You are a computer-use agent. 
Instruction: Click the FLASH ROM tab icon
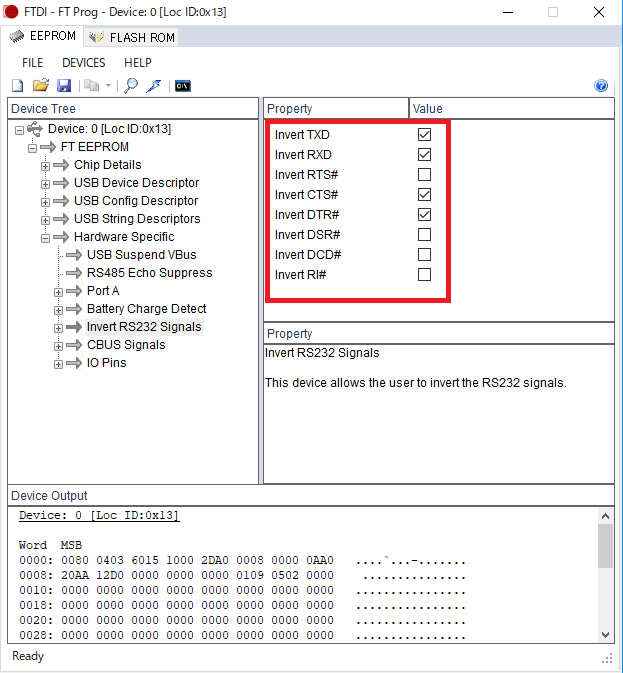click(x=96, y=37)
